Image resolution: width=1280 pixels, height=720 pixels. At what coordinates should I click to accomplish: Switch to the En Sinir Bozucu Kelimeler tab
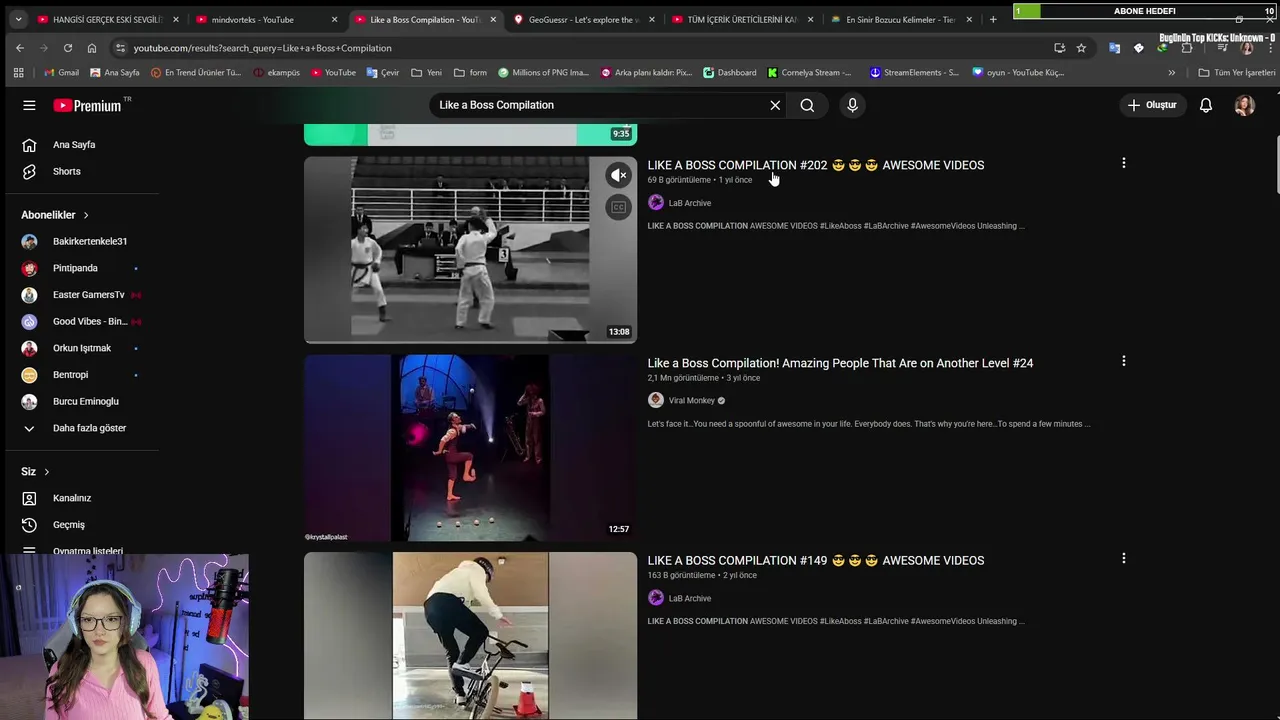[903, 19]
